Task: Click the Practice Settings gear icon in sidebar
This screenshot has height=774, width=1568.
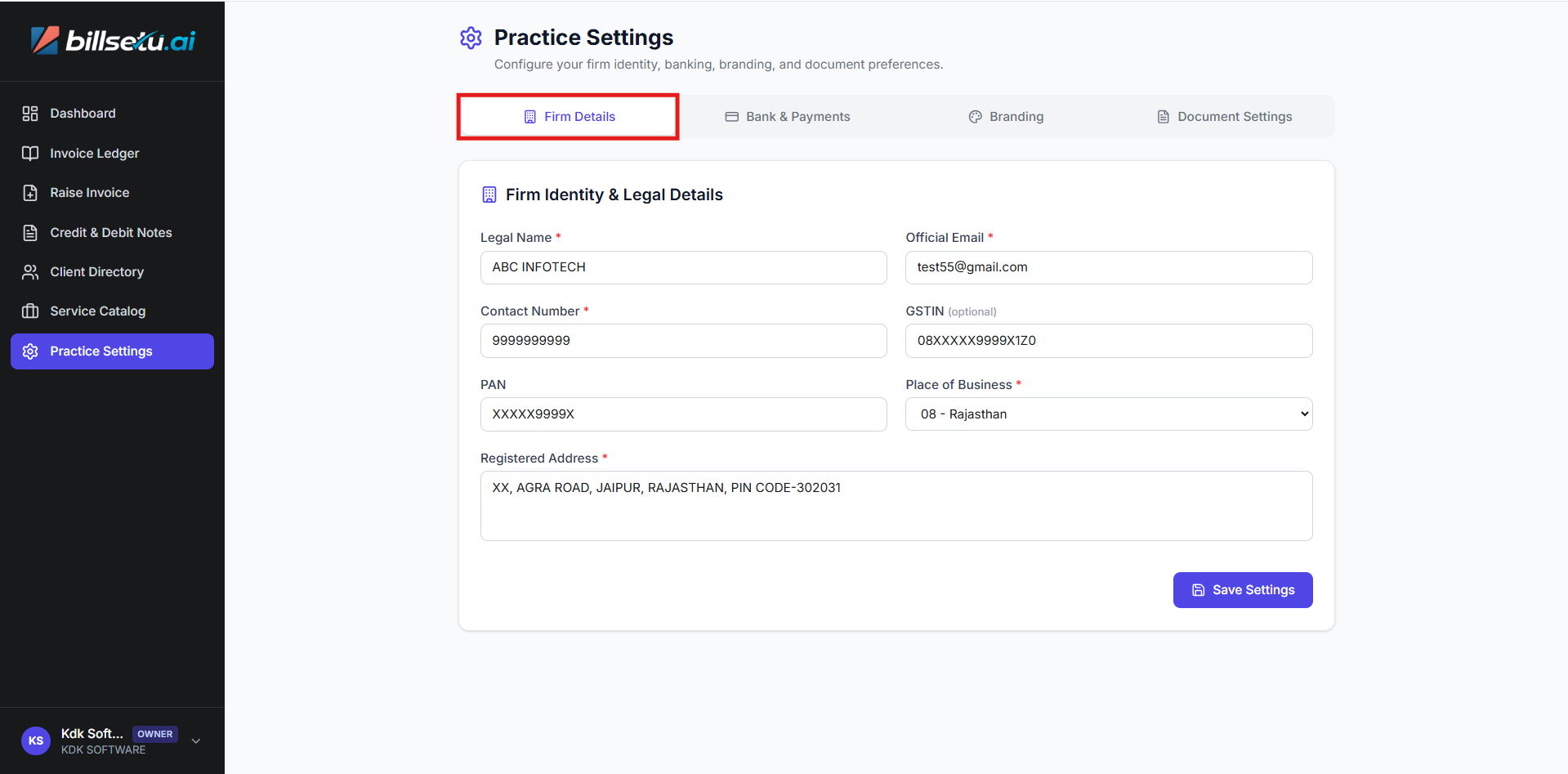Action: pyautogui.click(x=30, y=351)
